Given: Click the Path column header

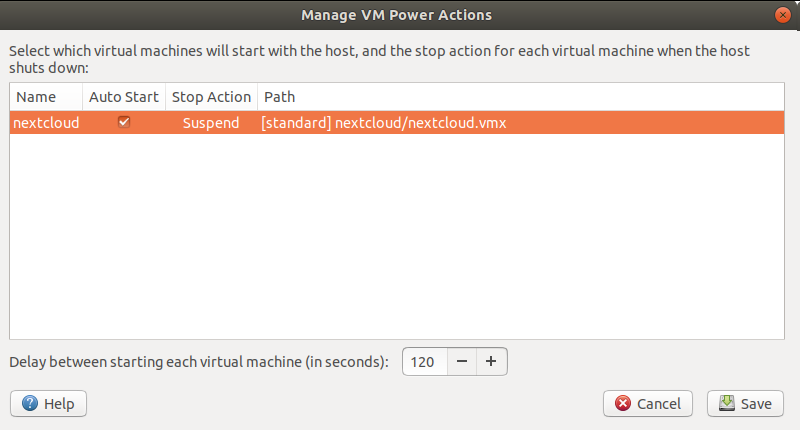Looking at the screenshot, I should 520,97.
